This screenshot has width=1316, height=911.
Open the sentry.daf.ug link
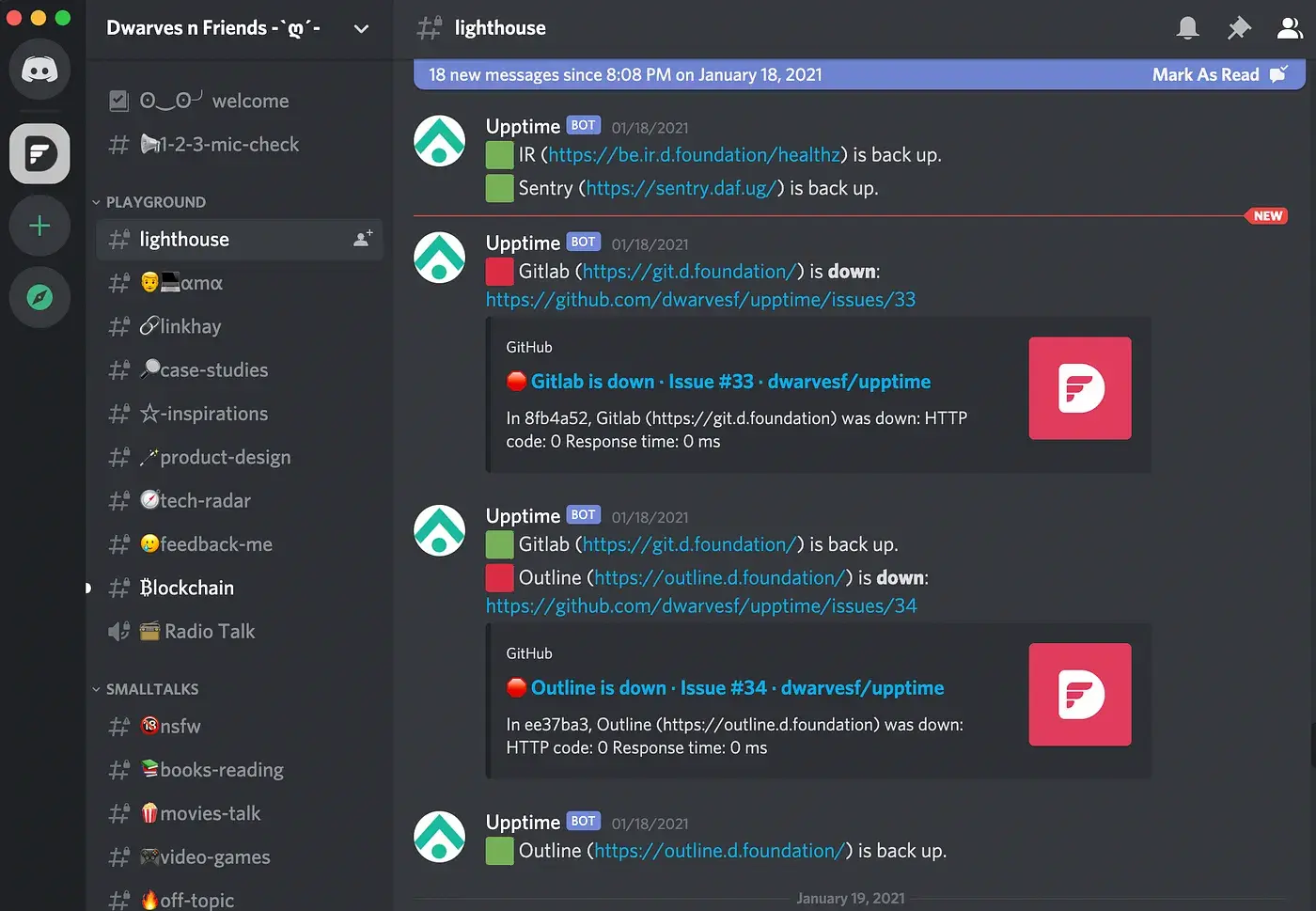tap(681, 188)
